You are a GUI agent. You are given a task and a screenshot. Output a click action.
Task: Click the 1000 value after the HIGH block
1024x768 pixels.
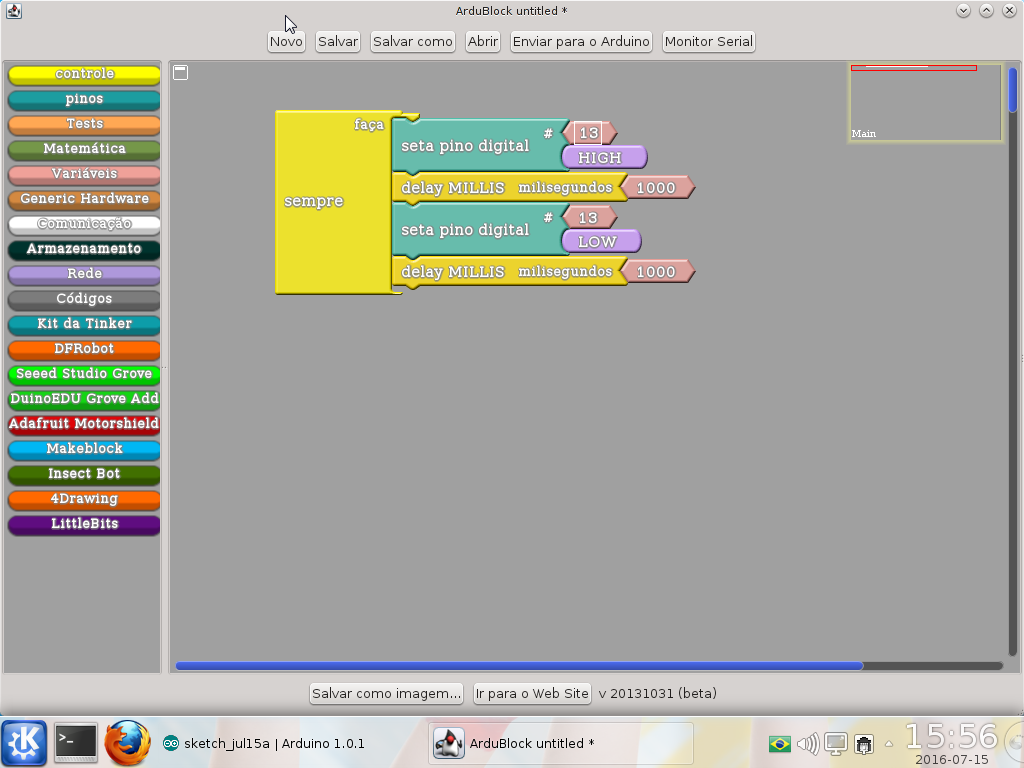click(x=656, y=188)
